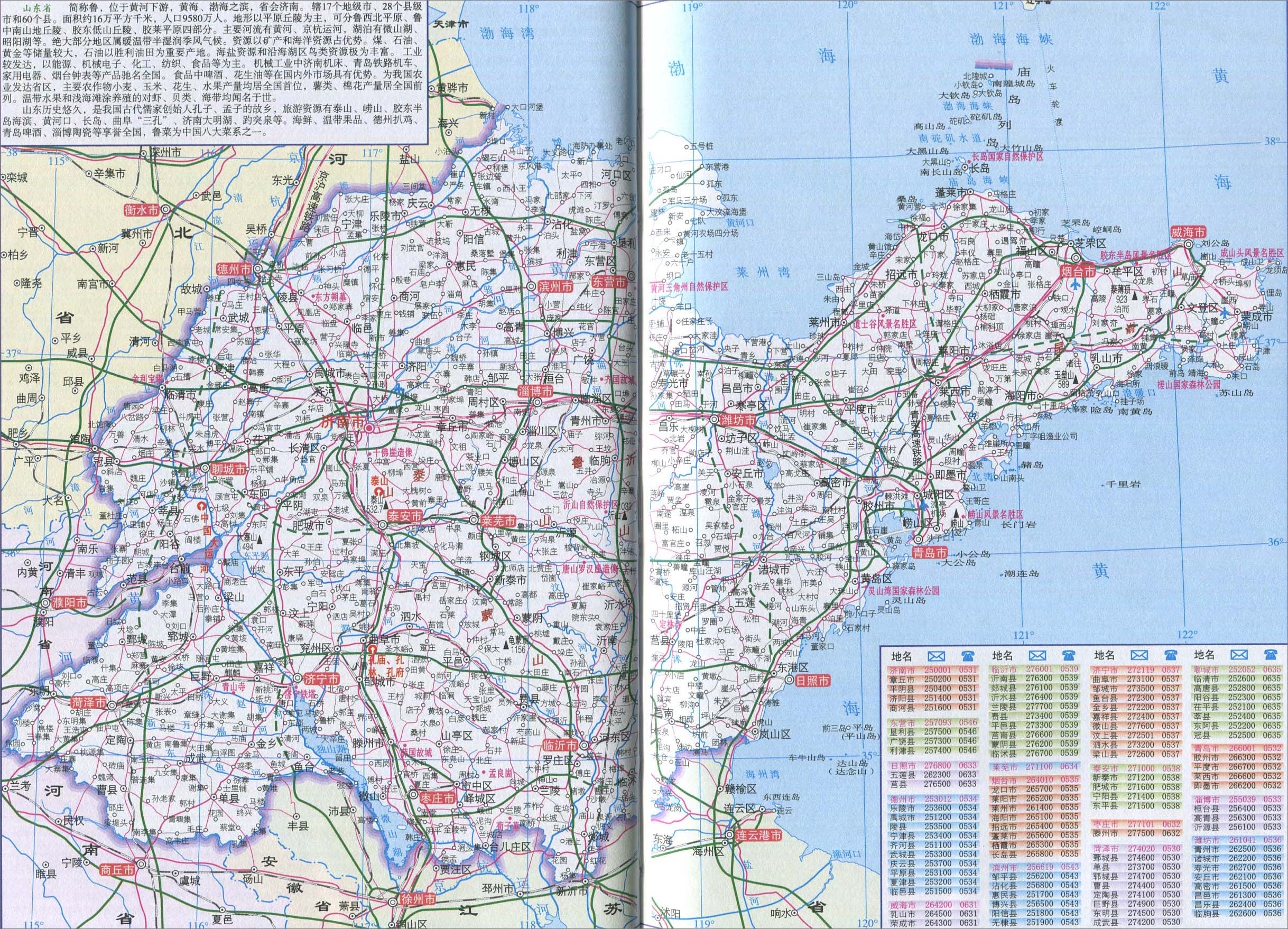The image size is (1288, 929).
Task: Click the red 衡水市 city label
Action: 142,210
